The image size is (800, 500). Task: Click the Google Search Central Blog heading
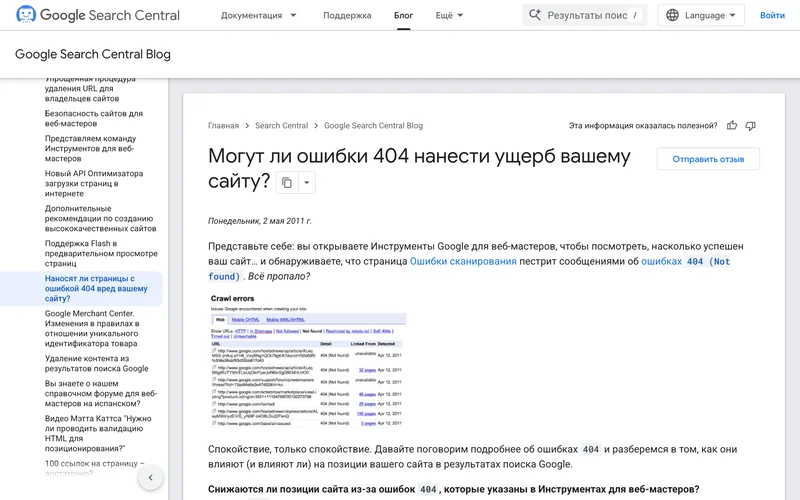tap(93, 54)
